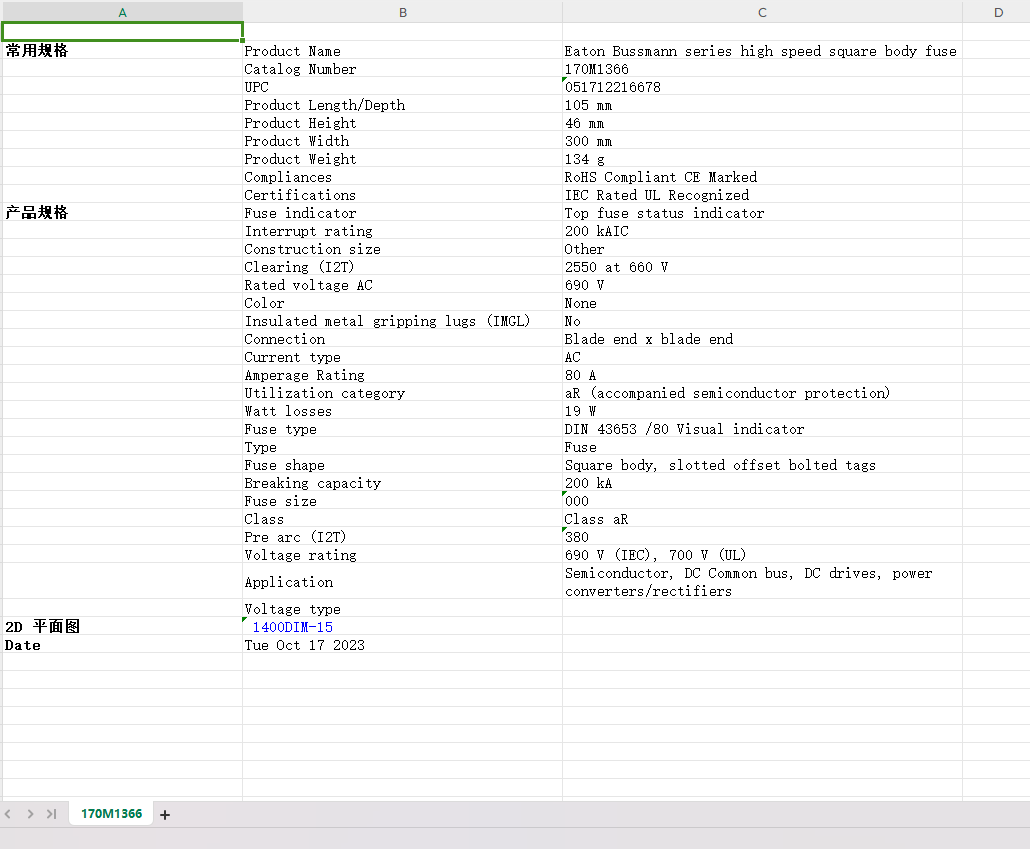Click the '380' pre arc value
The height and width of the screenshot is (849, 1030).
(x=762, y=537)
